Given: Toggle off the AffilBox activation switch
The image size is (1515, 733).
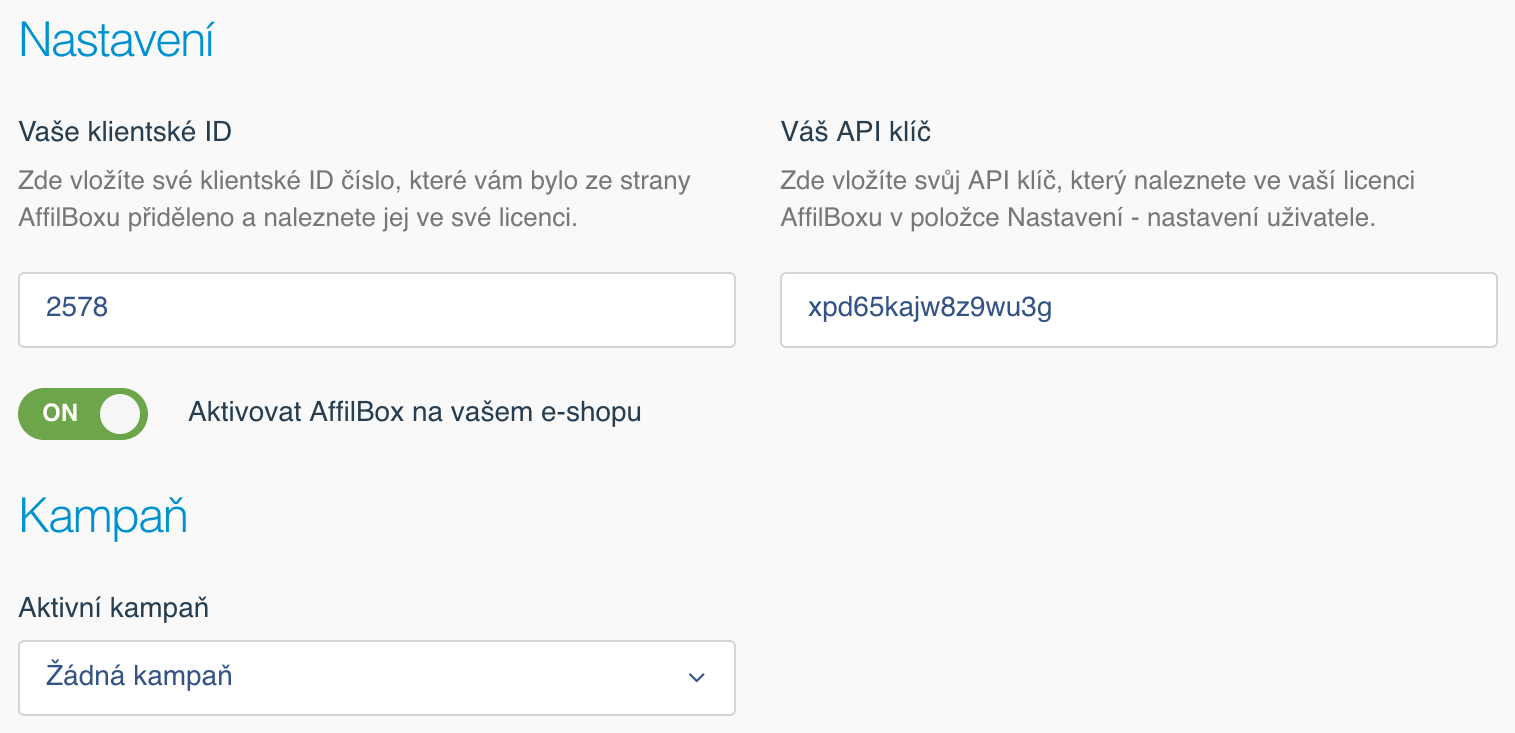Looking at the screenshot, I should point(82,413).
